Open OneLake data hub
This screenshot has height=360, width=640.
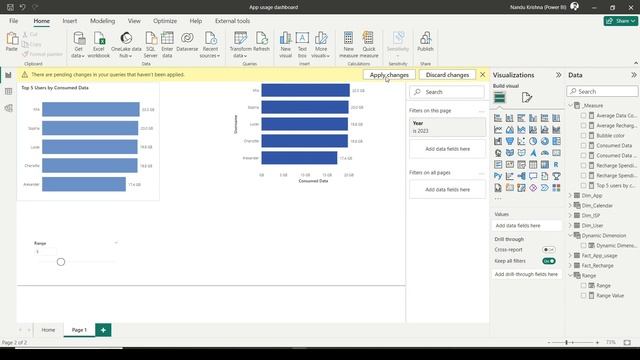pyautogui.click(x=126, y=44)
